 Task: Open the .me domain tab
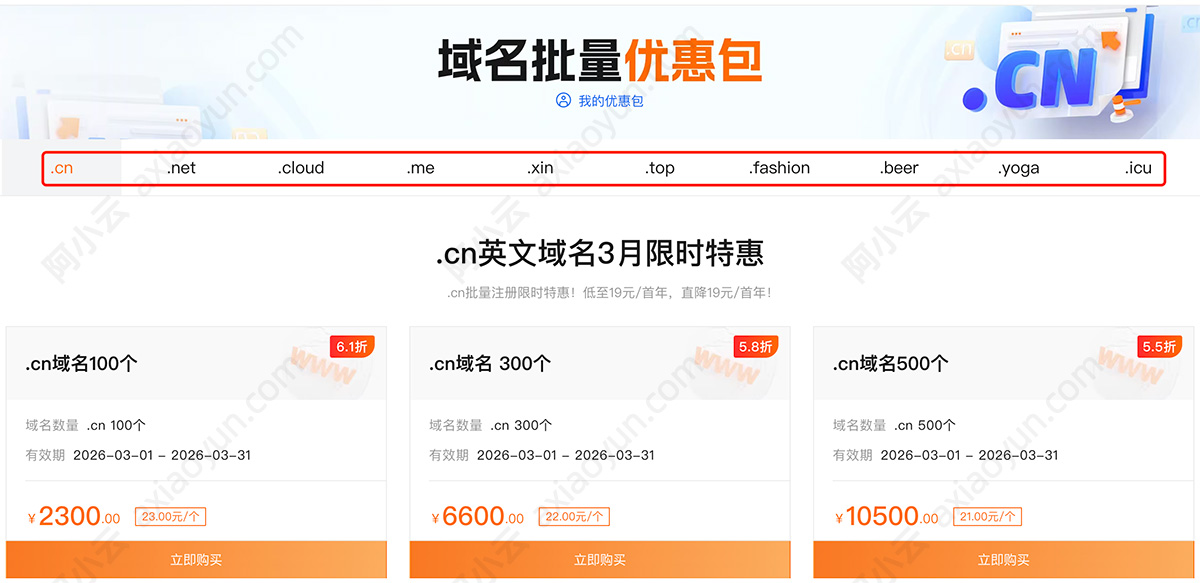click(x=420, y=168)
